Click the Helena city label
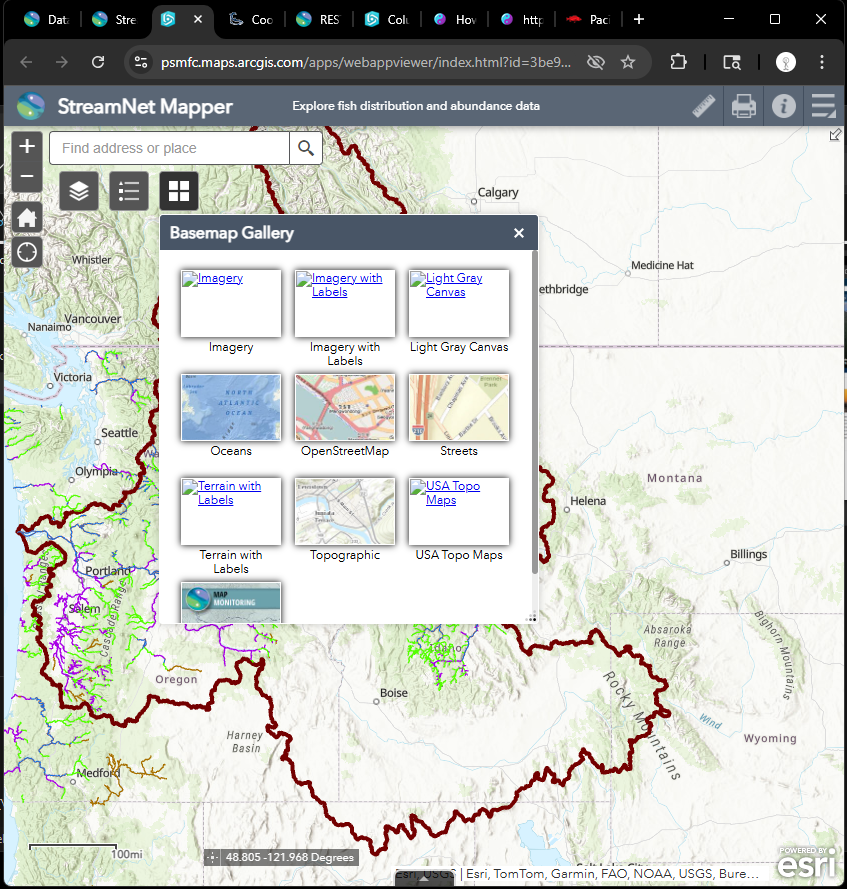847x889 pixels. [588, 501]
